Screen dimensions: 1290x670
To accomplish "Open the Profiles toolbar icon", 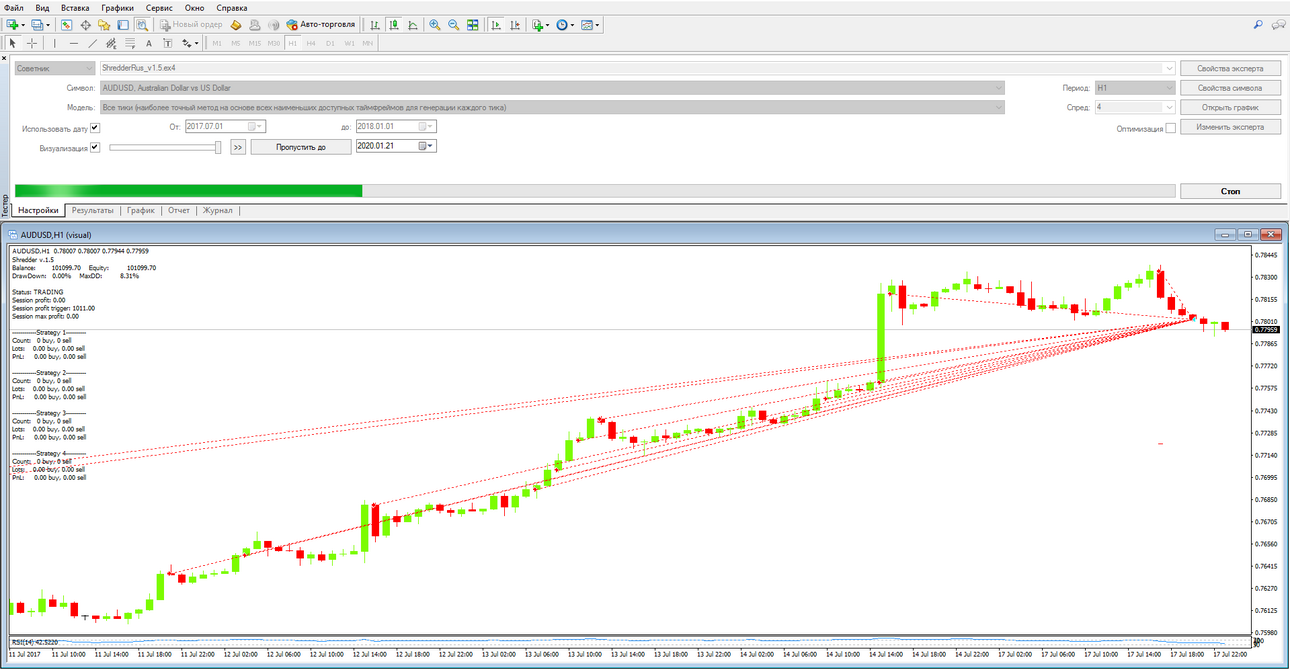I will pyautogui.click(x=37, y=24).
